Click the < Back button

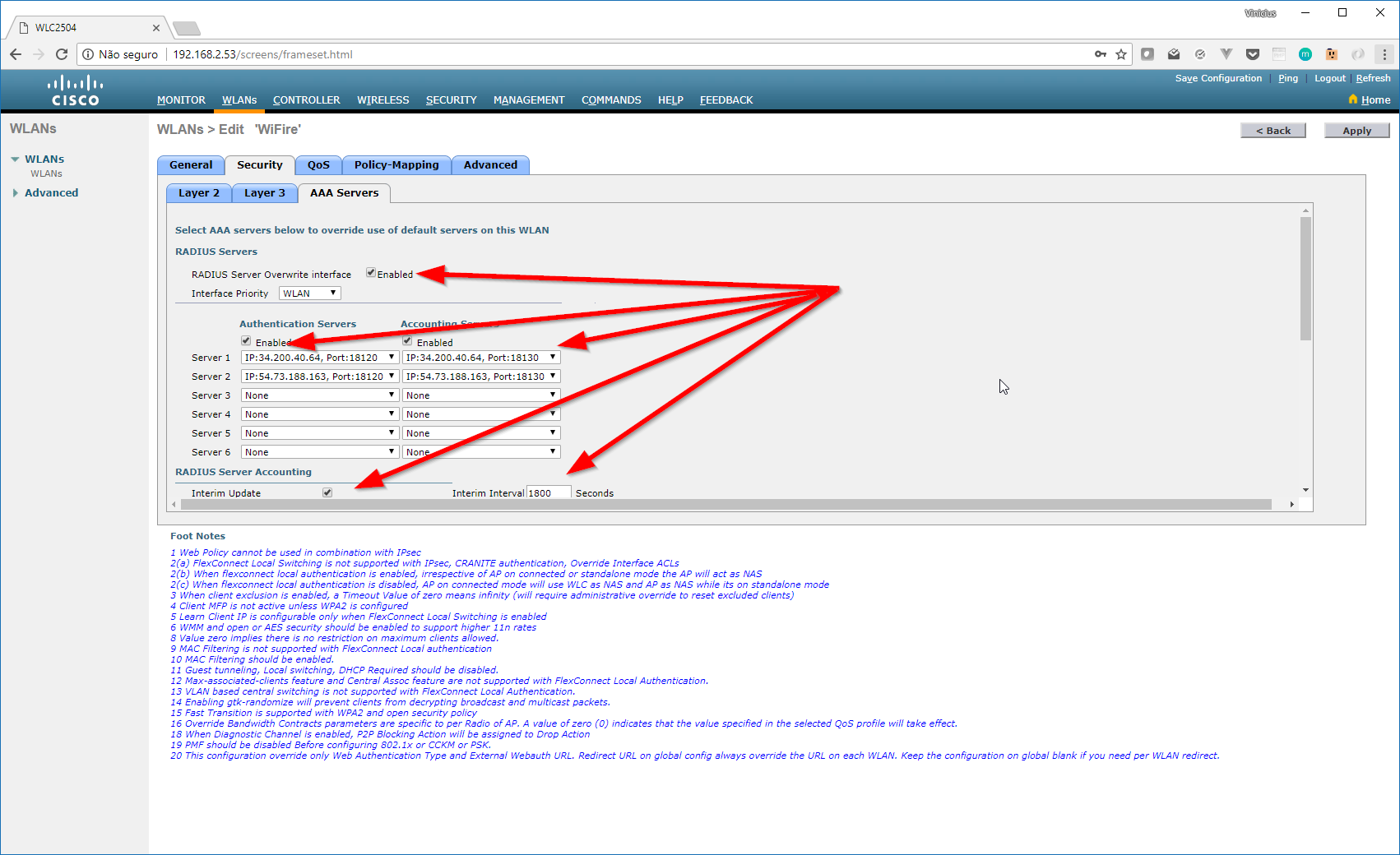tap(1273, 131)
